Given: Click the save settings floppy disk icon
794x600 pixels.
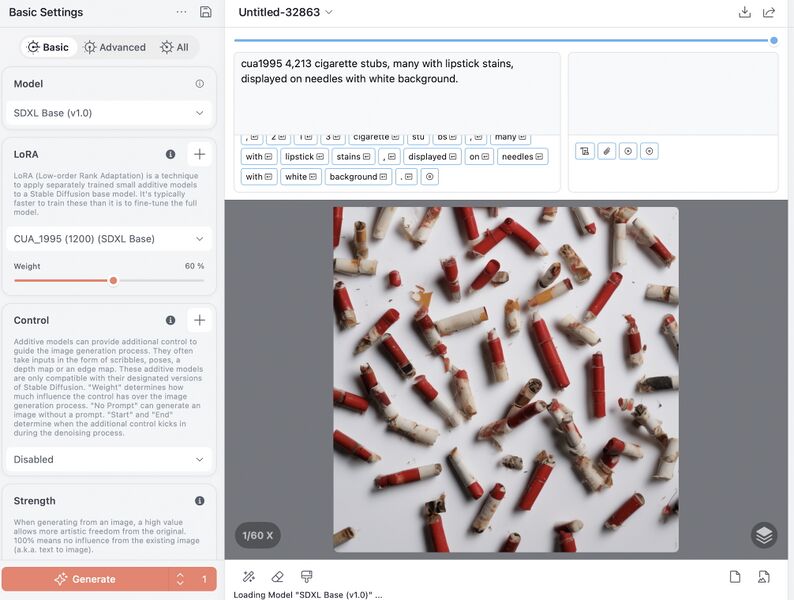Looking at the screenshot, I should [x=206, y=12].
